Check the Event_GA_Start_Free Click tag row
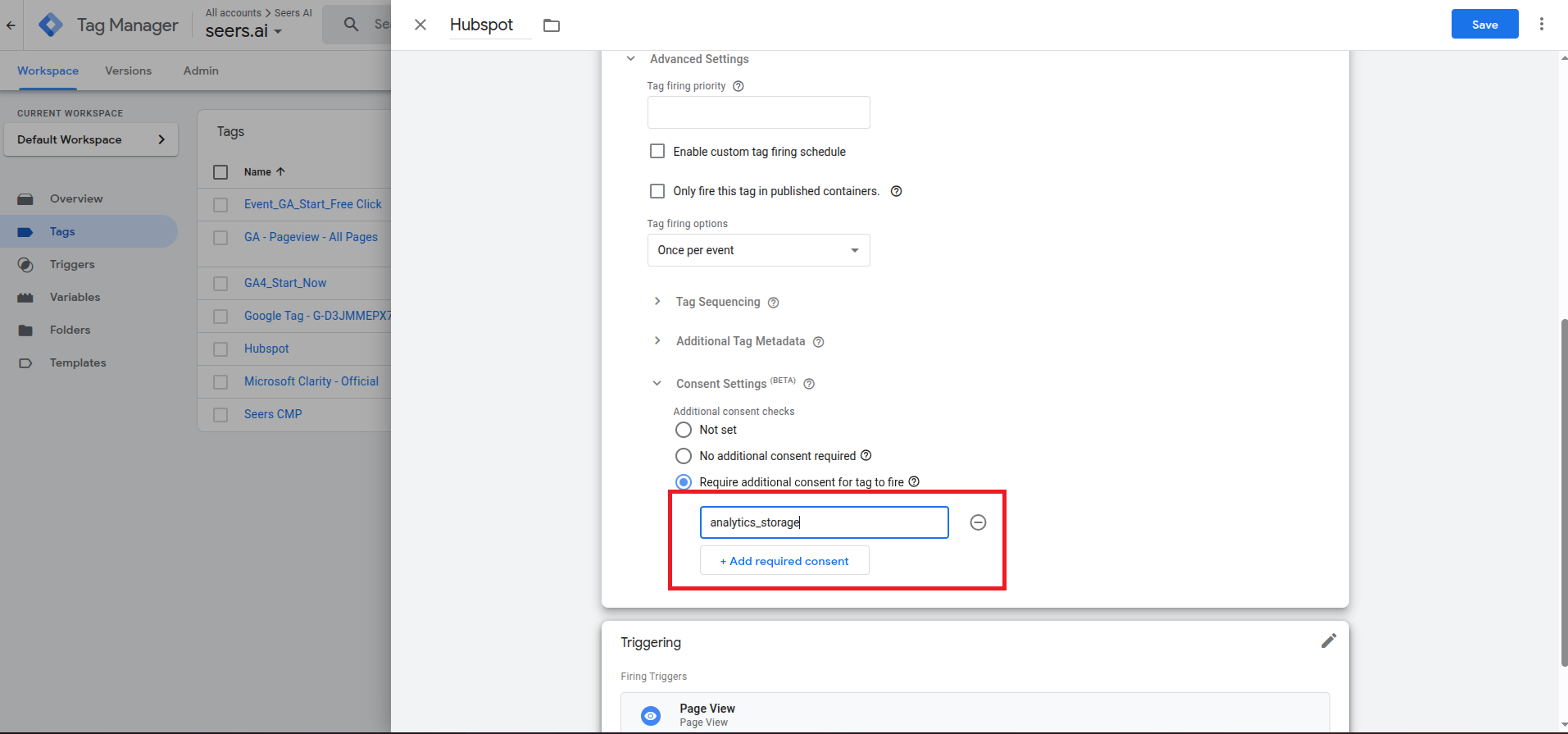Viewport: 1568px width, 734px height. pos(220,205)
